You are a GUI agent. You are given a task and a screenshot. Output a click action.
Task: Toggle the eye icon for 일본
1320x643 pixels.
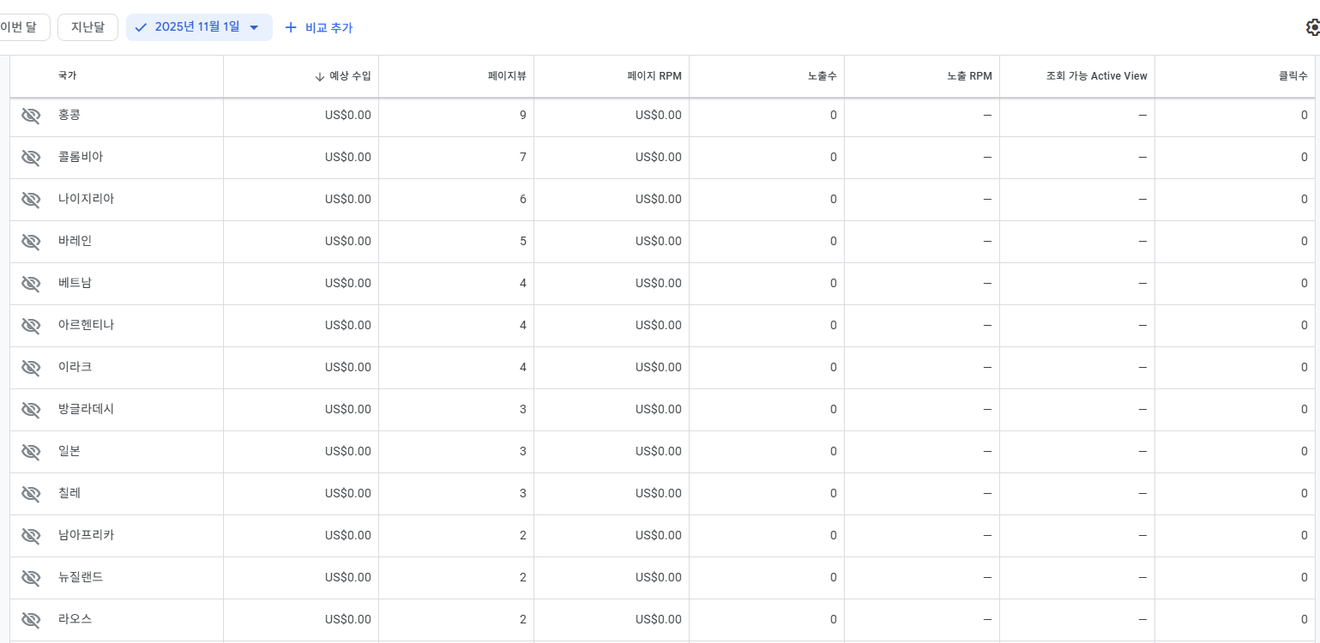(x=31, y=451)
